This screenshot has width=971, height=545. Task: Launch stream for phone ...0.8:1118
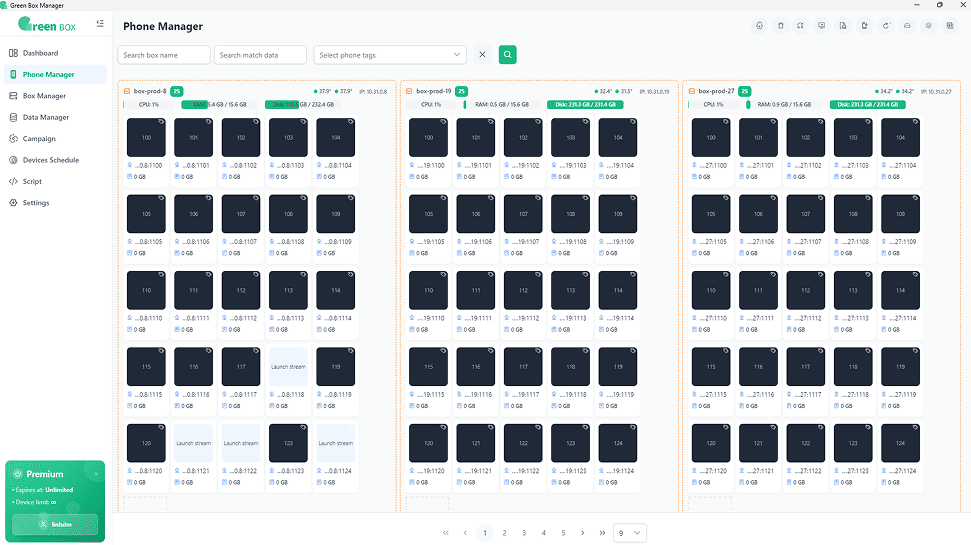pos(288,367)
